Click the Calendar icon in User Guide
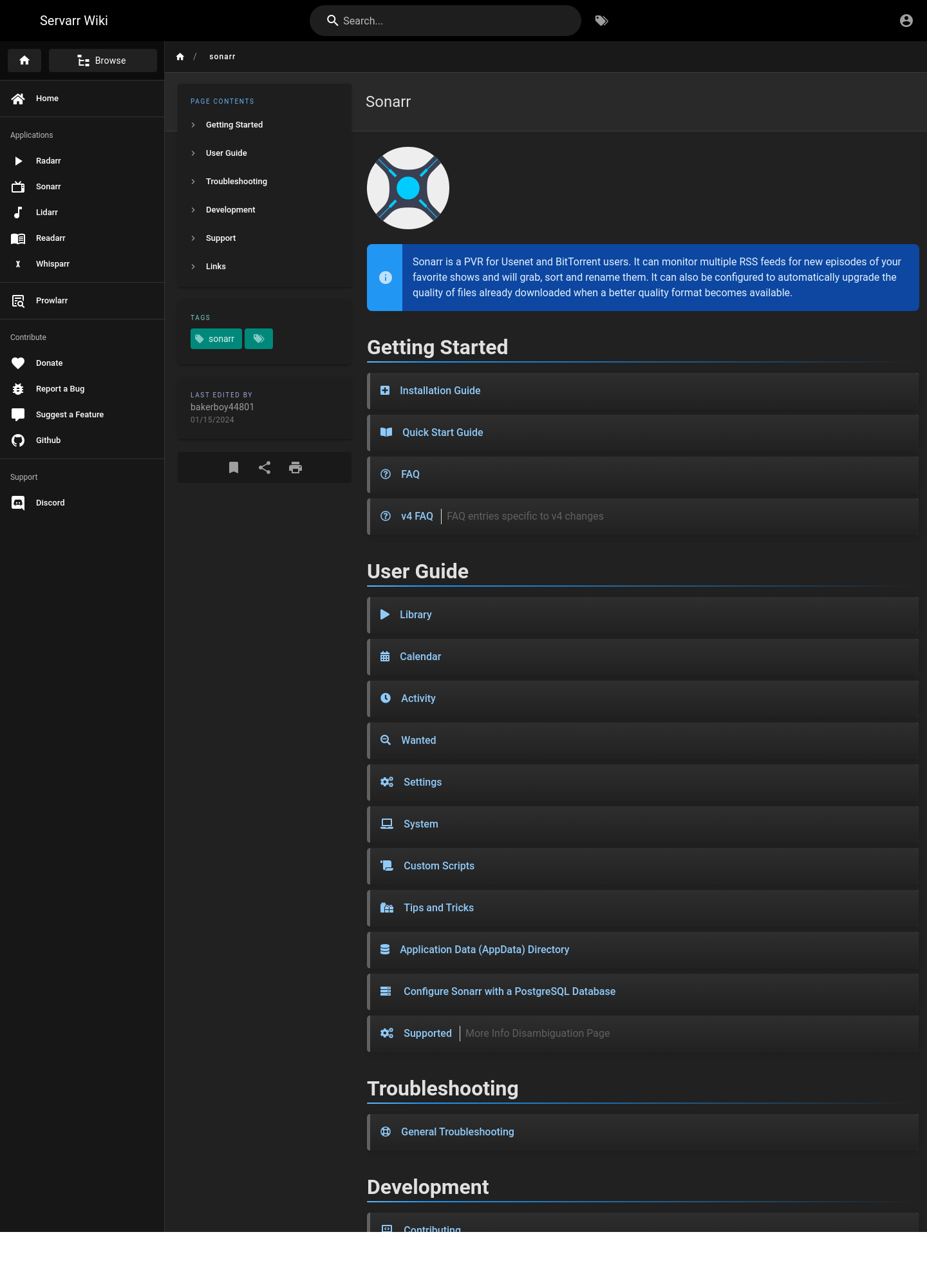This screenshot has height=1288, width=927. point(385,657)
